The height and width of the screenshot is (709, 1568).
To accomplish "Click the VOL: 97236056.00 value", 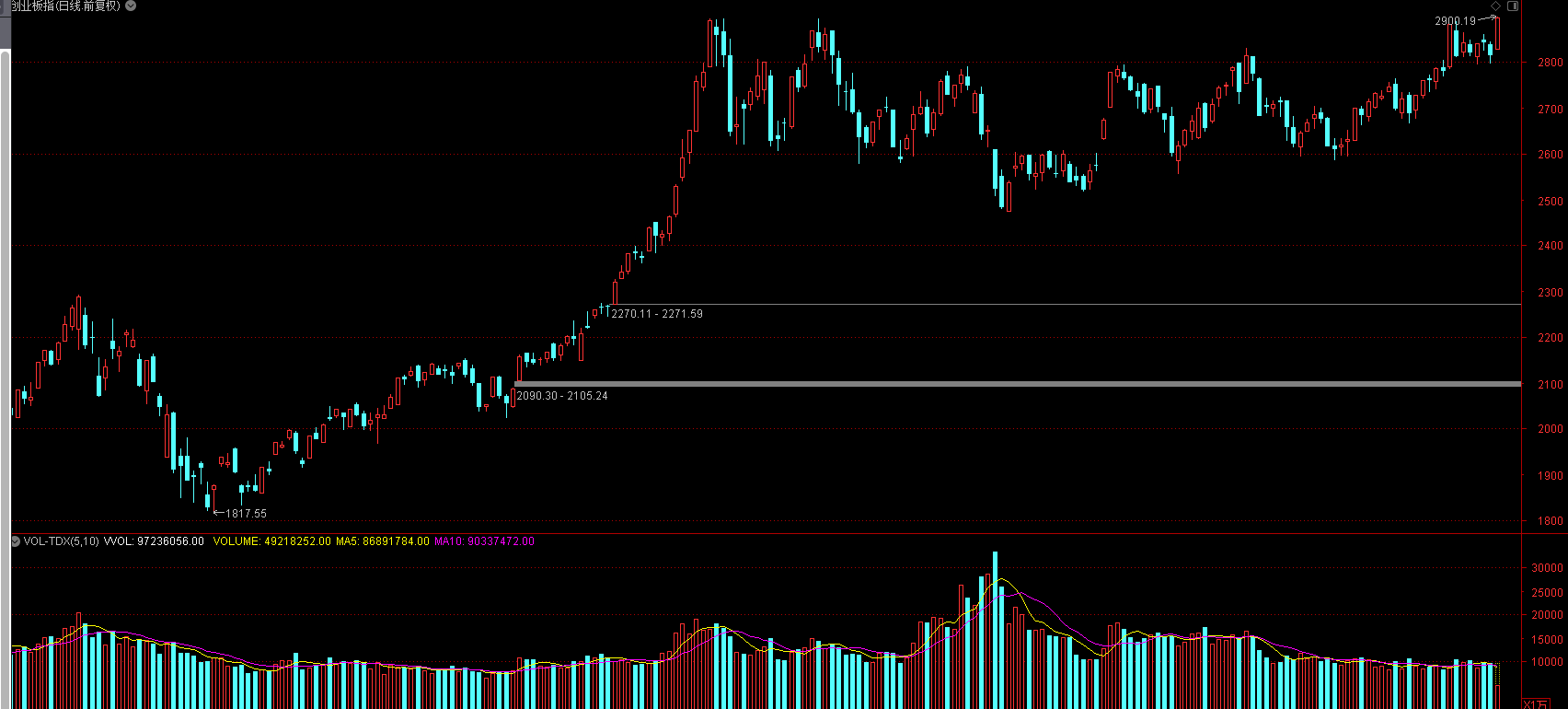I will click(154, 541).
